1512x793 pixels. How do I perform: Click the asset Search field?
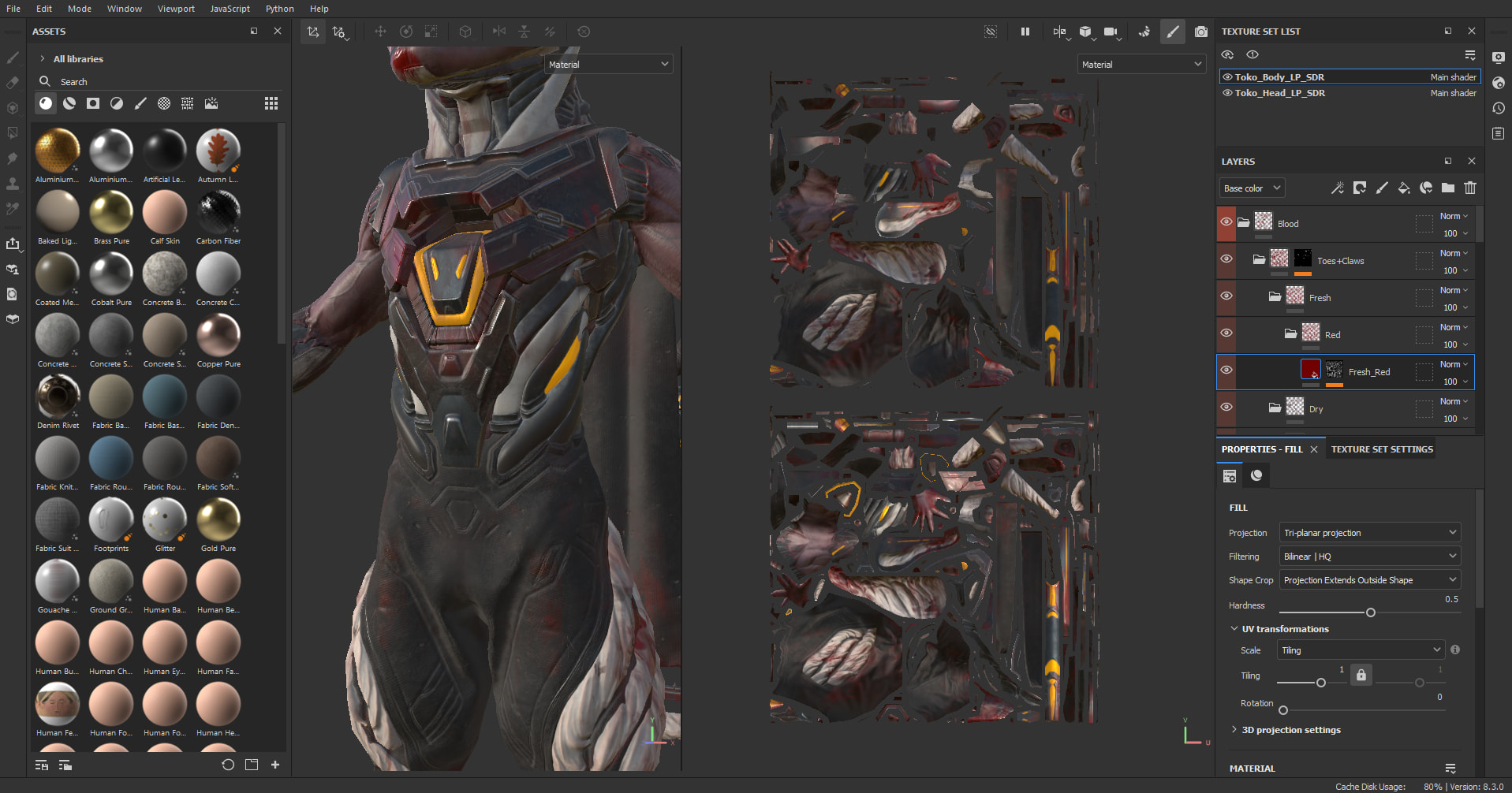[x=158, y=82]
